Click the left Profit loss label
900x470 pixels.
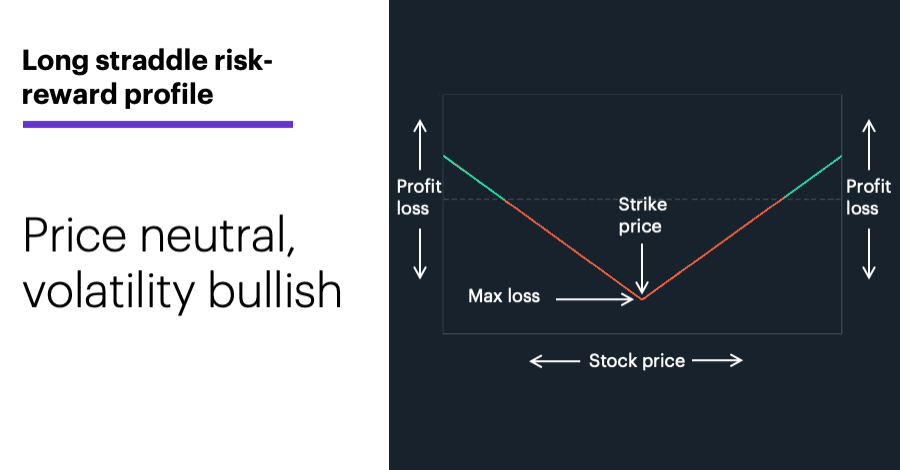click(419, 197)
